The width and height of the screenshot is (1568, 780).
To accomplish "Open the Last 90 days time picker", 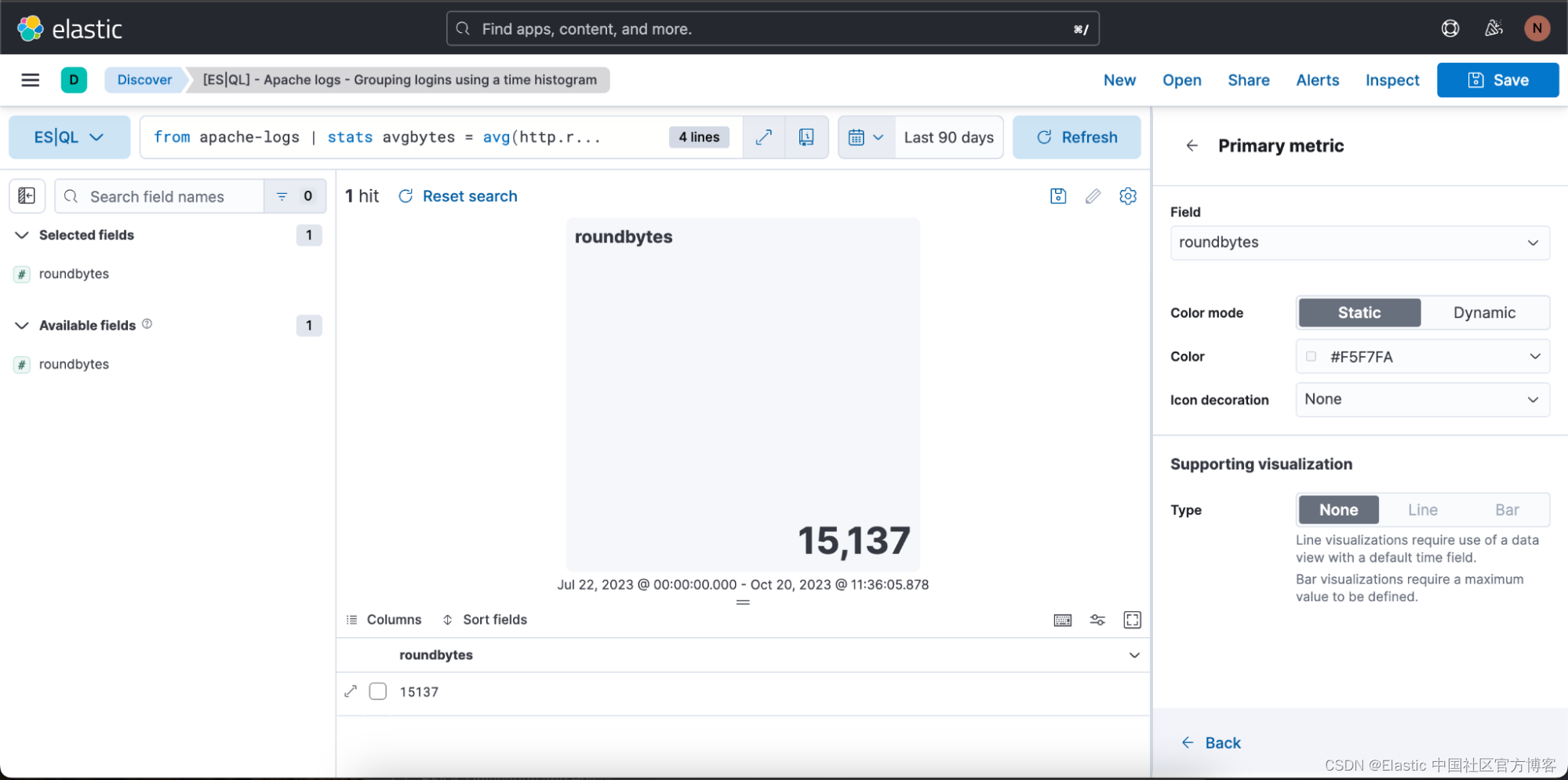I will 948,137.
